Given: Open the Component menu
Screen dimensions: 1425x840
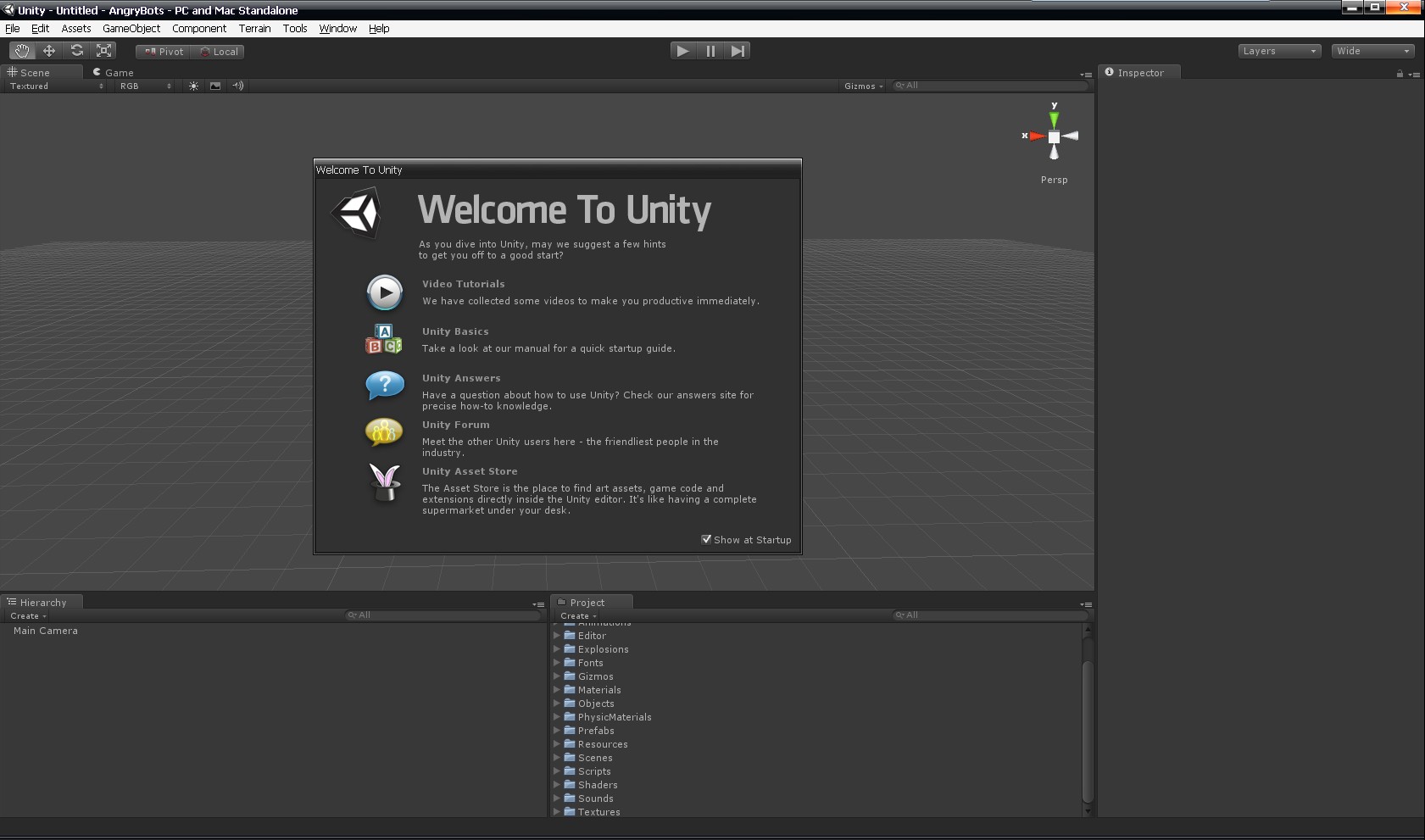Looking at the screenshot, I should (199, 28).
